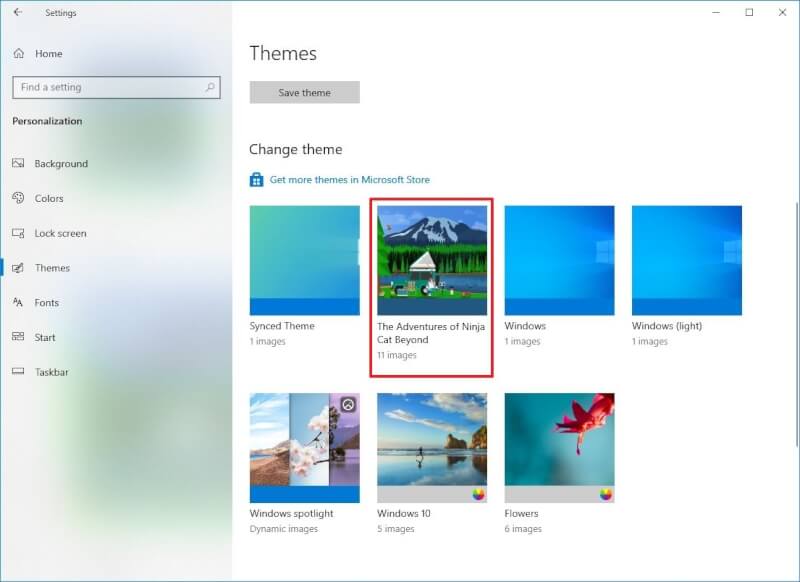The image size is (800, 582).
Task: Click 'Dynamic images' under Windows spotlight
Action: (284, 529)
